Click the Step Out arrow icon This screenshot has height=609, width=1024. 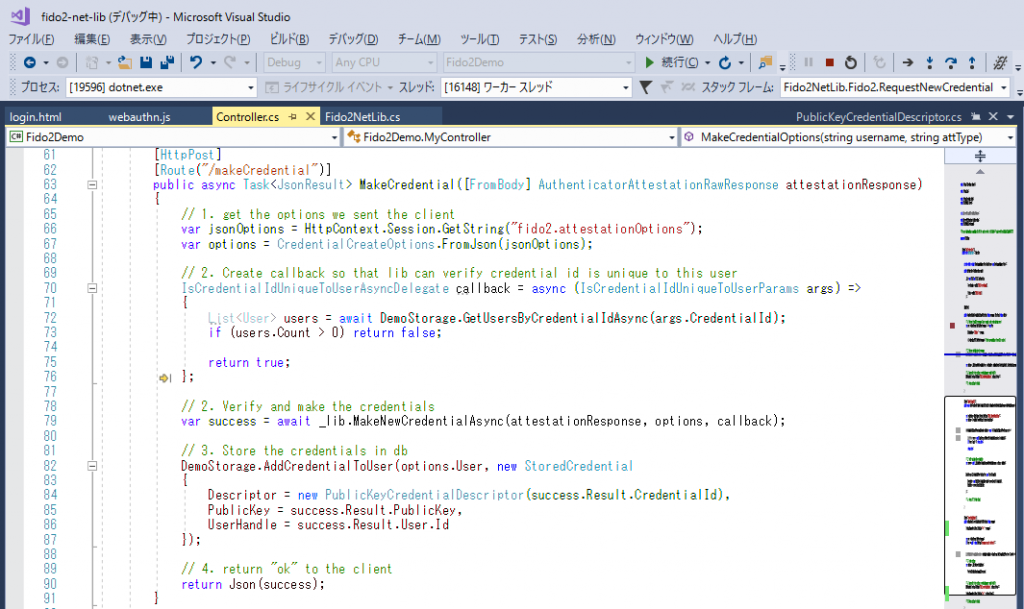pos(971,63)
